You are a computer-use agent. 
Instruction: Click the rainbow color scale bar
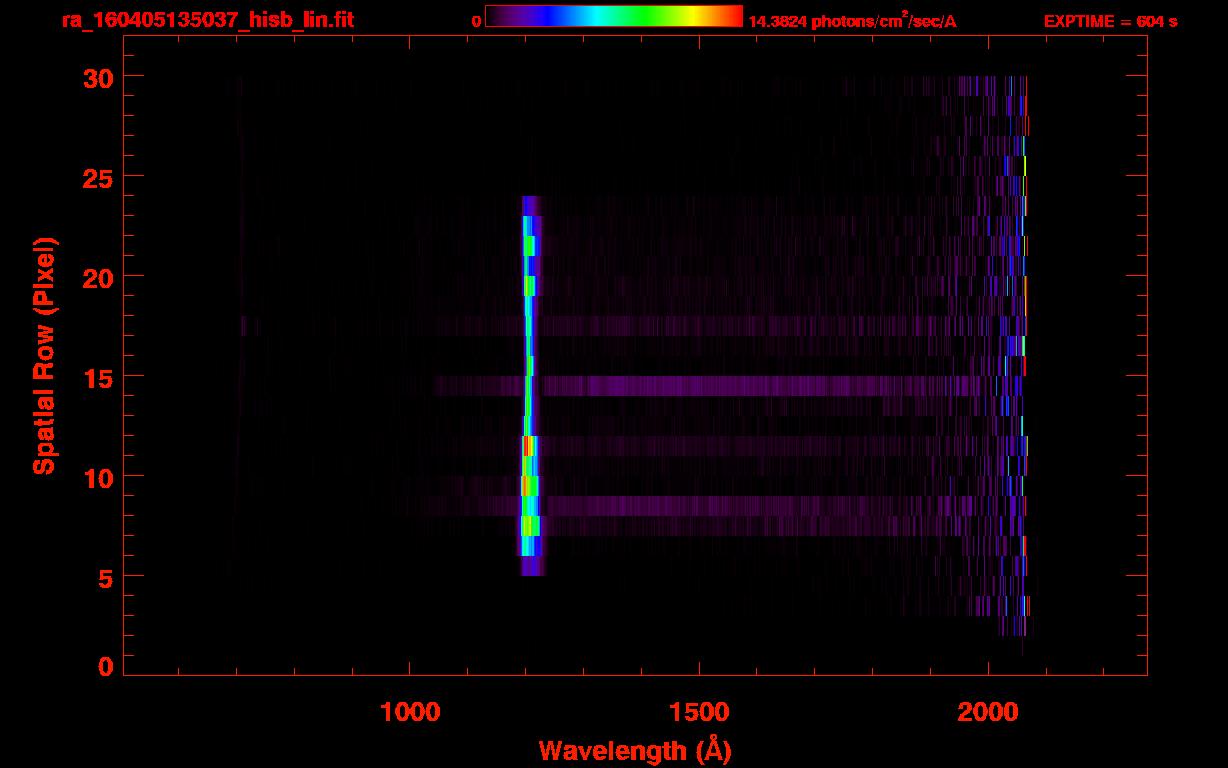[614, 16]
